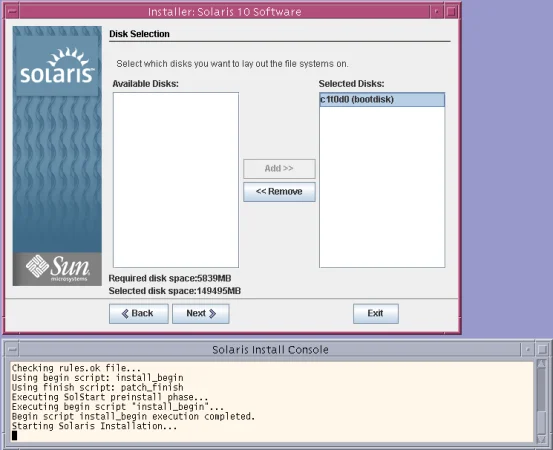The height and width of the screenshot is (450, 553).
Task: Click the Installer: Solaris 10 Software title bar
Action: [225, 12]
